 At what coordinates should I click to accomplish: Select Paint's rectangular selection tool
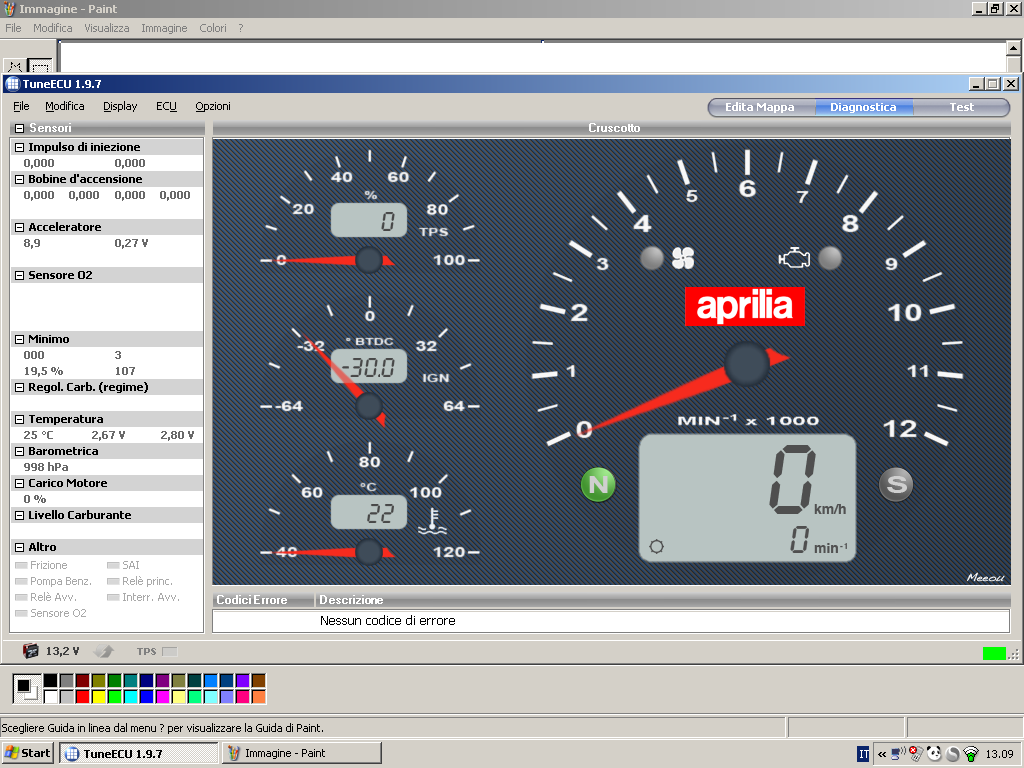coord(40,66)
